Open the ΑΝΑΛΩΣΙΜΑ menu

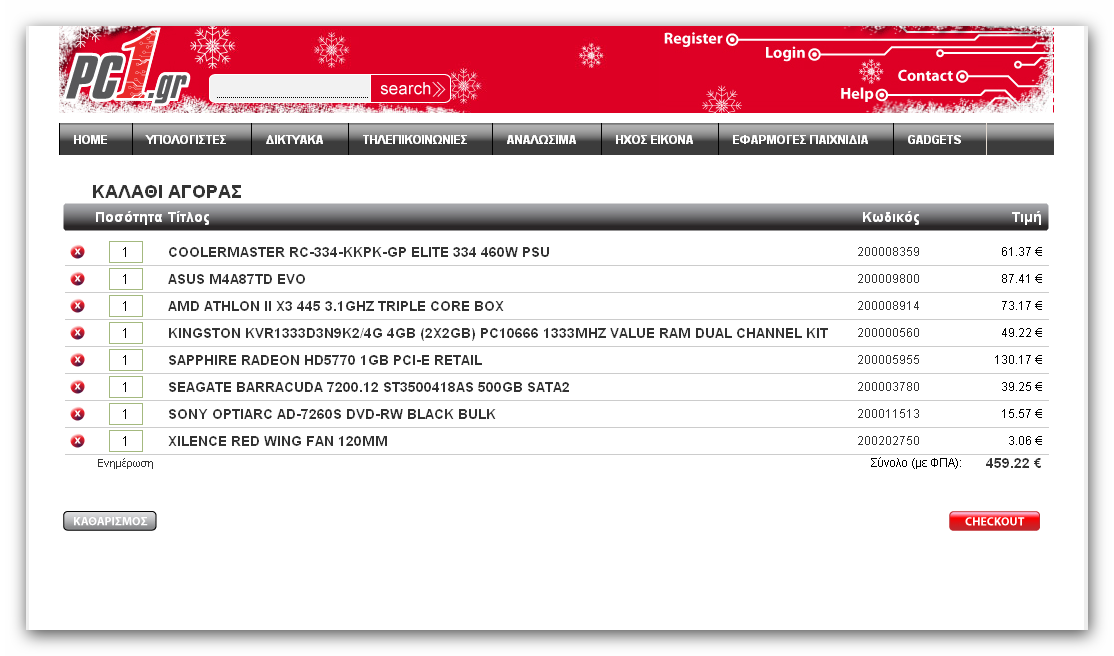[x=546, y=139]
